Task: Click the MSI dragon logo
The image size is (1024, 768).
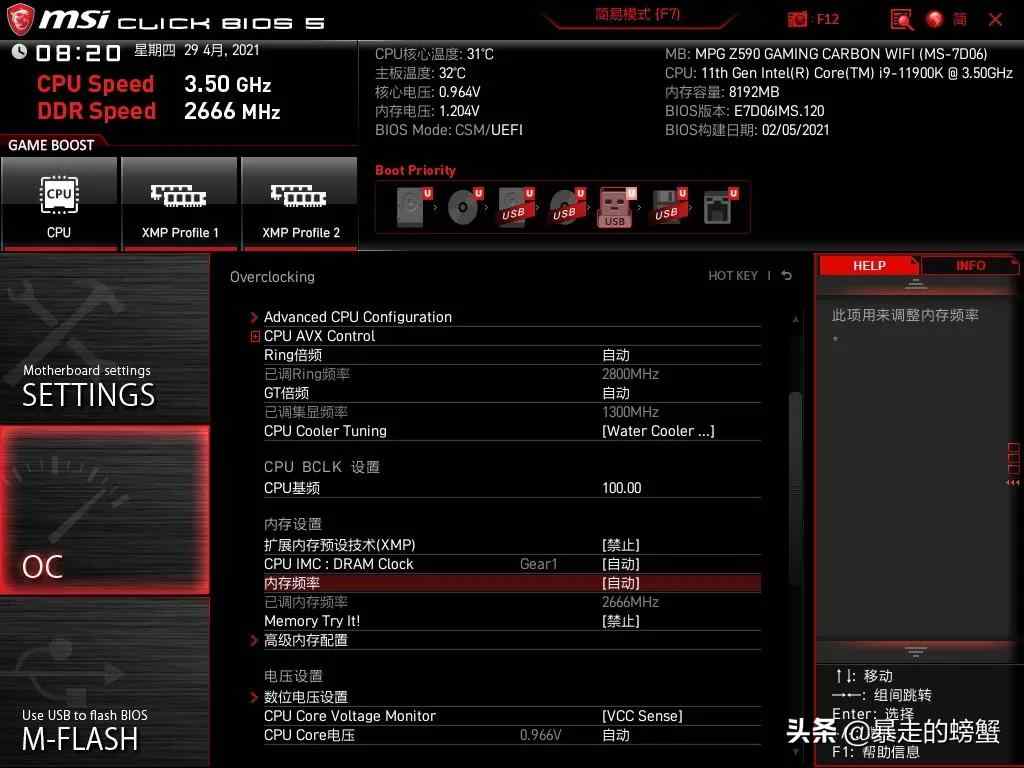Action: [20, 19]
